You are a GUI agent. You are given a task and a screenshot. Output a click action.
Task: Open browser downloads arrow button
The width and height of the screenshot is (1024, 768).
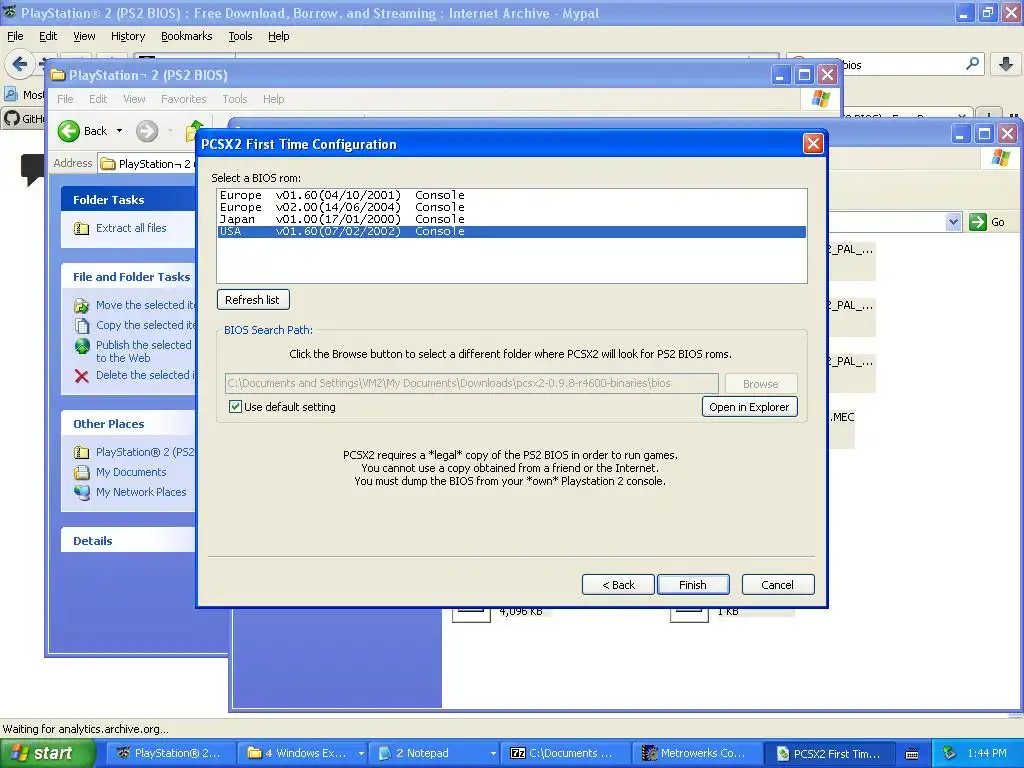pos(1005,64)
